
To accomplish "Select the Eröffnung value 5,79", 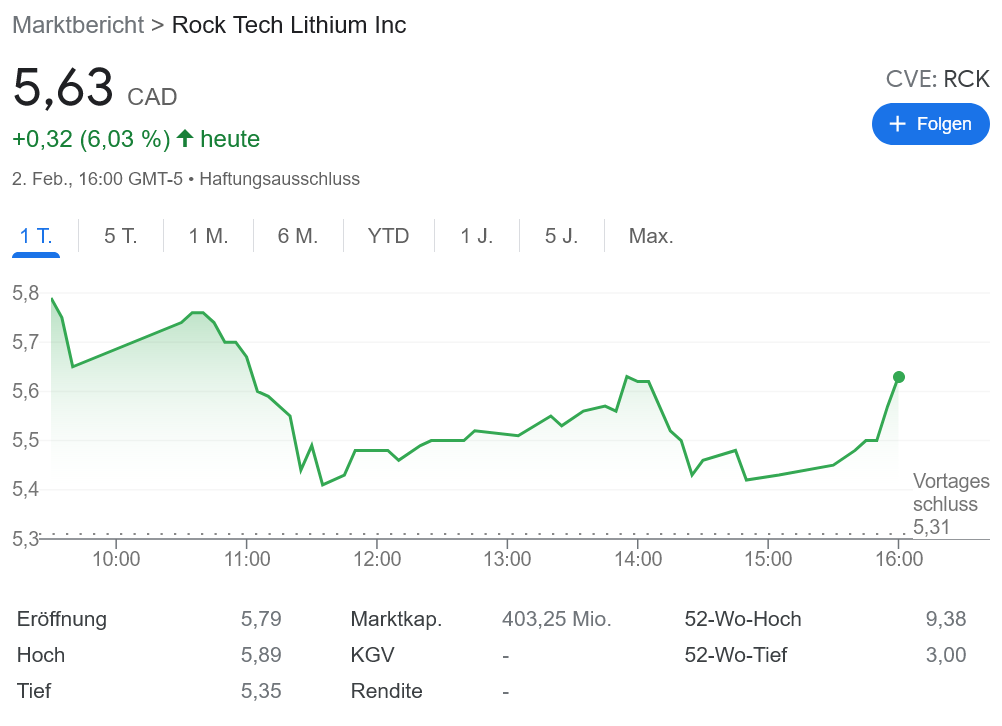I will tap(261, 619).
